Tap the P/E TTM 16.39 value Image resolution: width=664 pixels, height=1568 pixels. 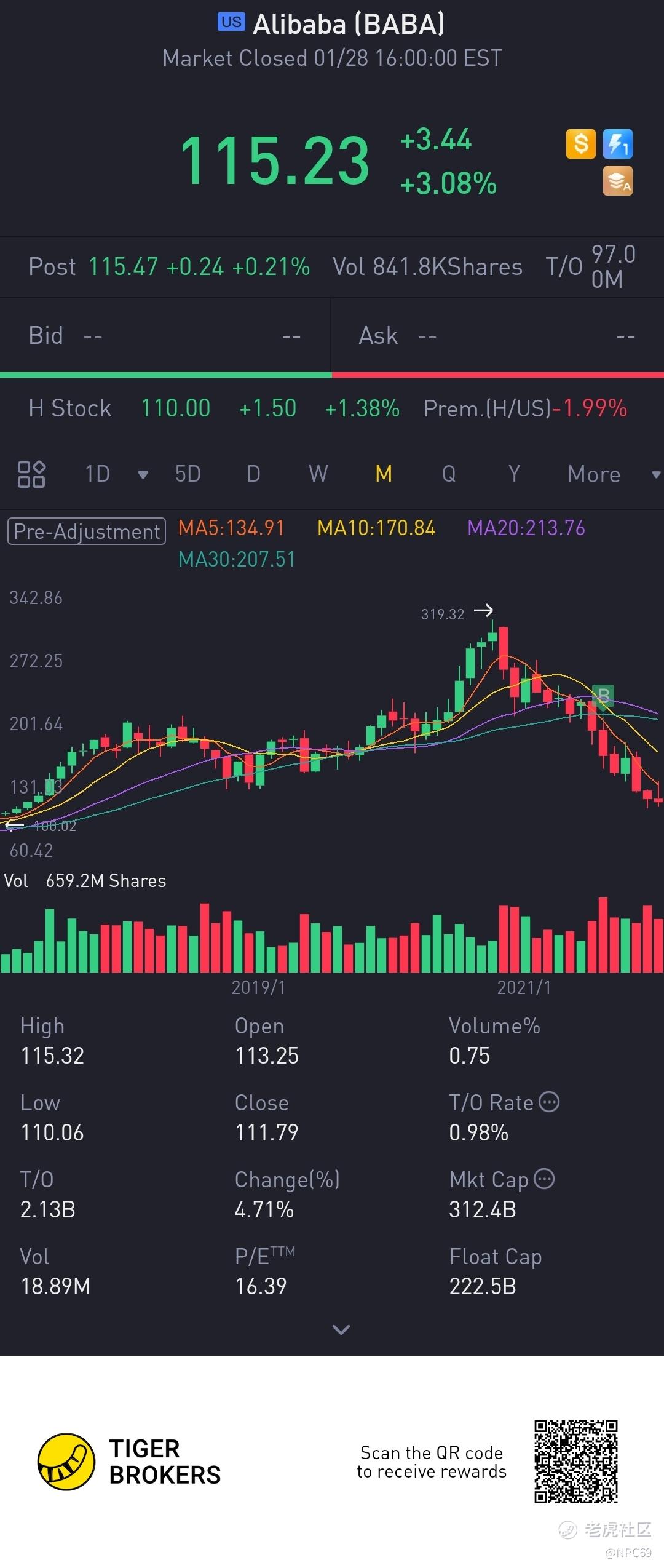pos(261,1286)
